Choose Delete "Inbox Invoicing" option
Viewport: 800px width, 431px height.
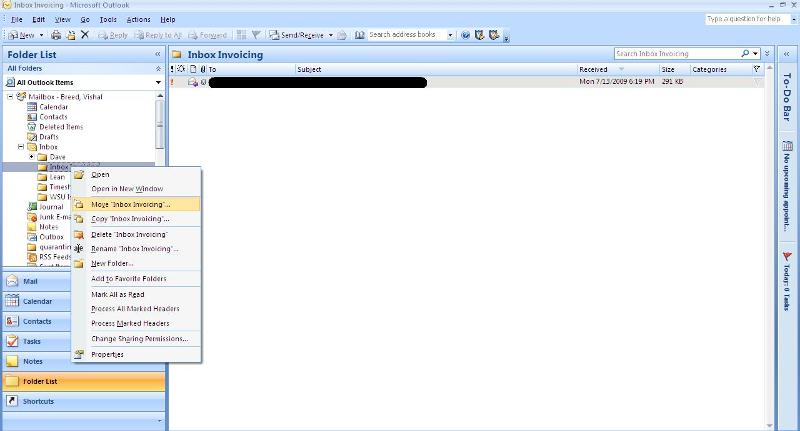136,235
